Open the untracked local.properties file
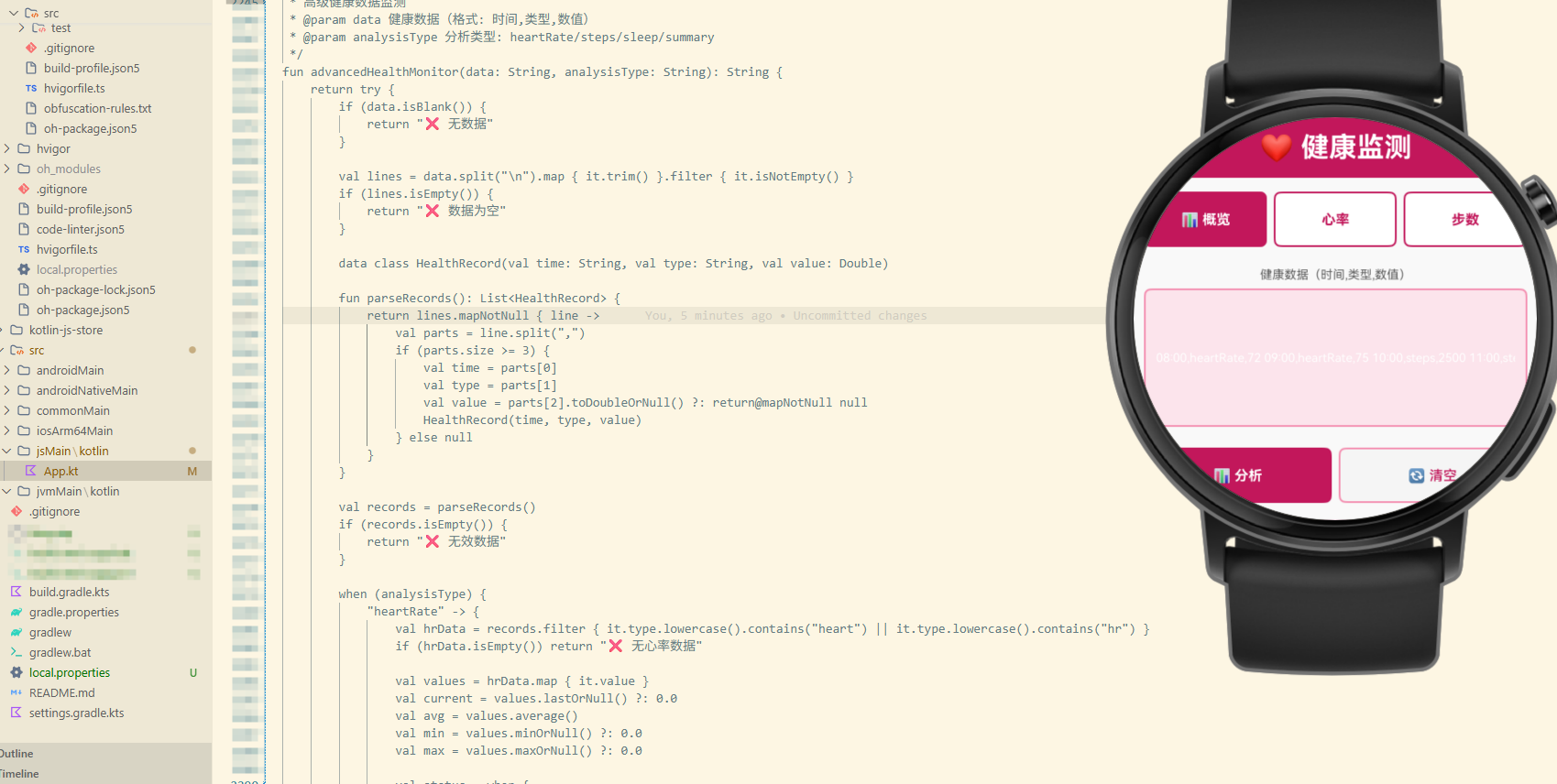This screenshot has height=784, width=1557. pos(70,673)
